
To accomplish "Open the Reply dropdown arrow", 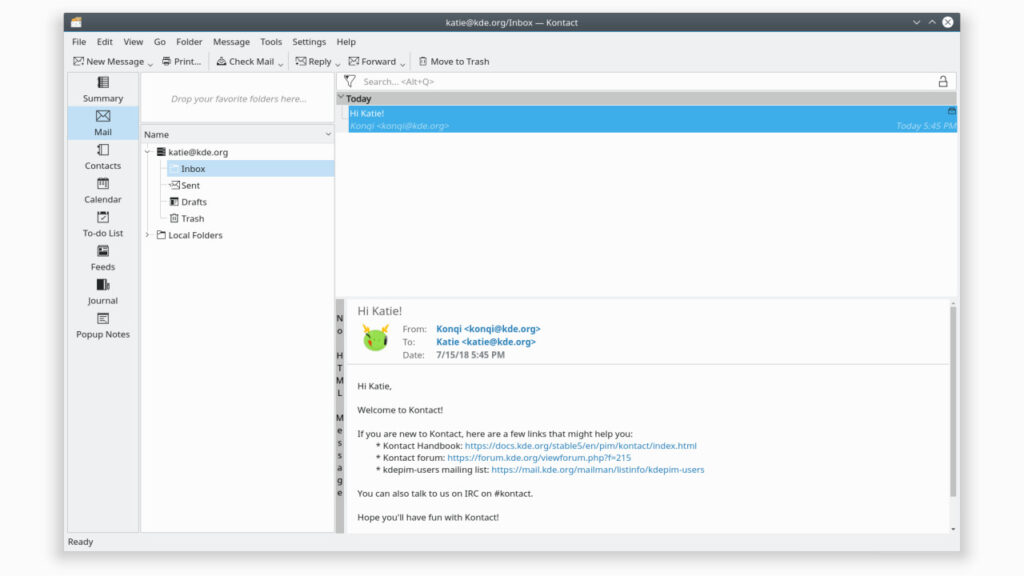I will click(x=338, y=63).
